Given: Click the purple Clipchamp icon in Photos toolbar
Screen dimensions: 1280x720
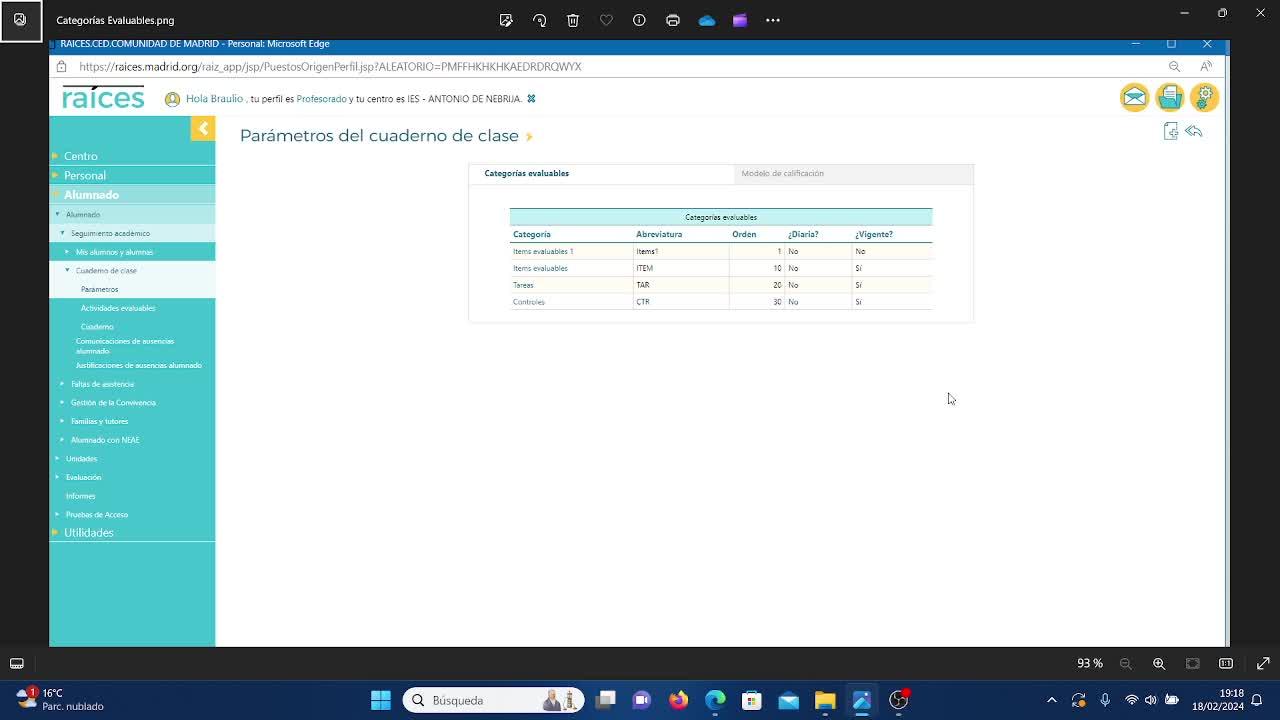Looking at the screenshot, I should (x=740, y=20).
